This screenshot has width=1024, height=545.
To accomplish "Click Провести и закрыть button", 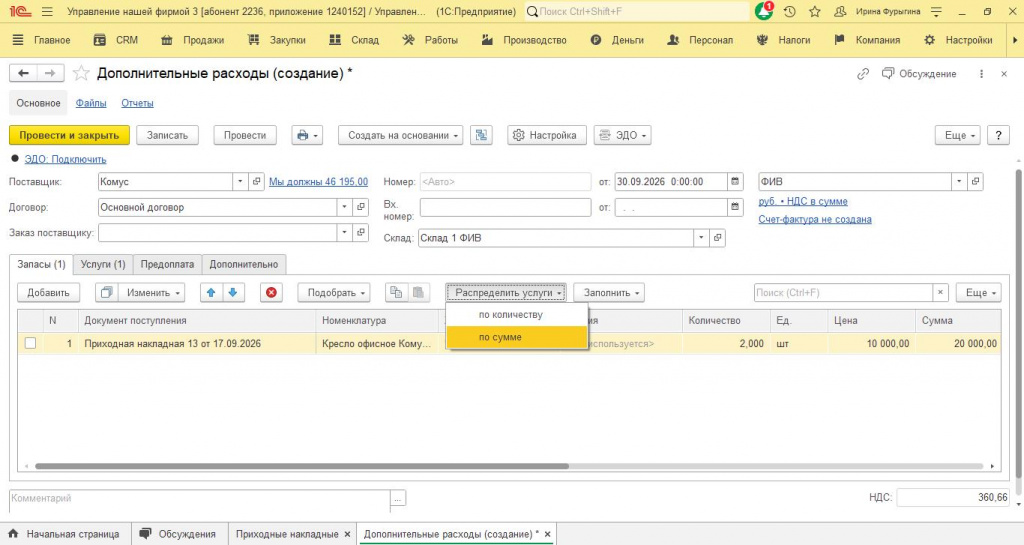I will point(69,135).
